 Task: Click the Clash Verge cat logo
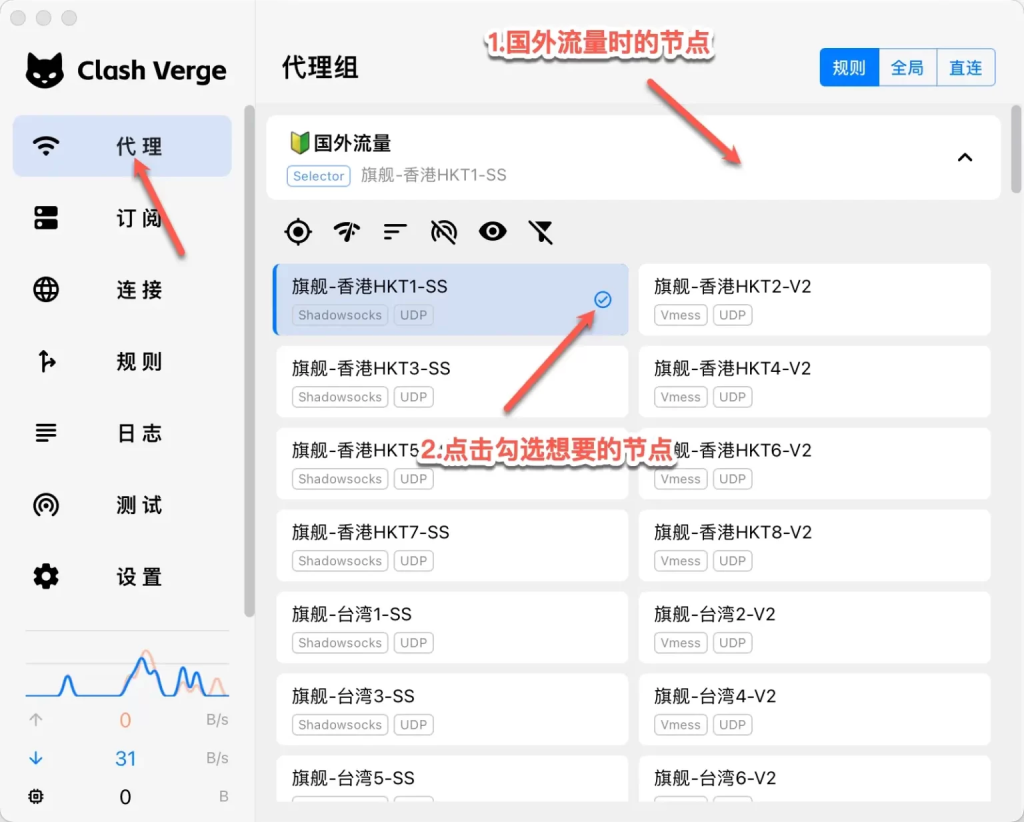pos(44,70)
